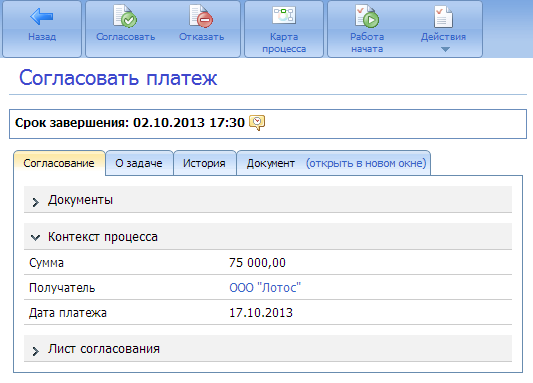Open the Действия dropdown arrow
533x383 pixels.
tap(445, 50)
